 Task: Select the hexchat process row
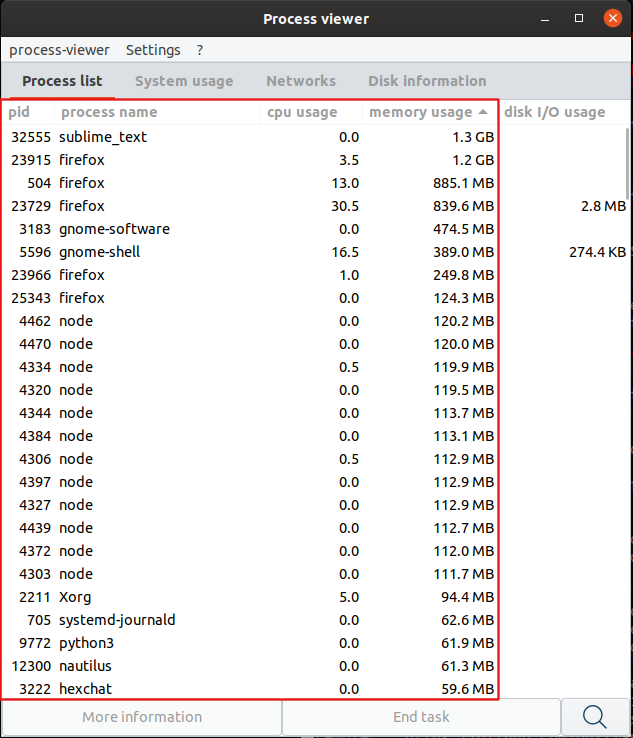(x=316, y=689)
